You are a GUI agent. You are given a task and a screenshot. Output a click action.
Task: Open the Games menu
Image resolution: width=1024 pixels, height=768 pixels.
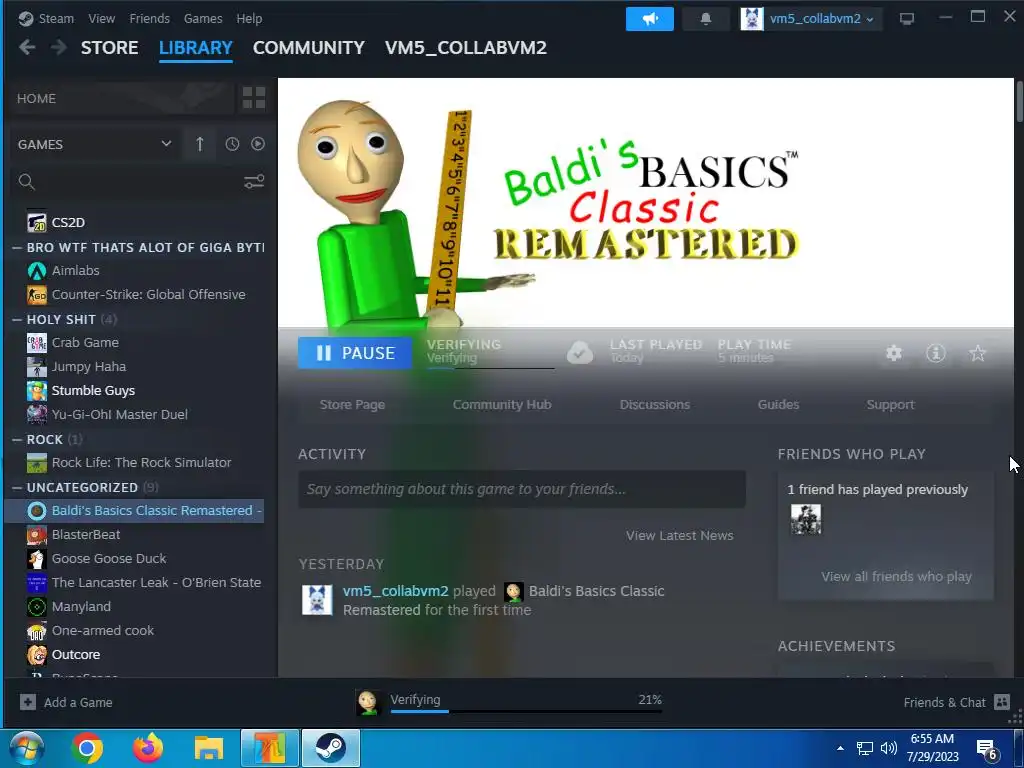coord(202,18)
